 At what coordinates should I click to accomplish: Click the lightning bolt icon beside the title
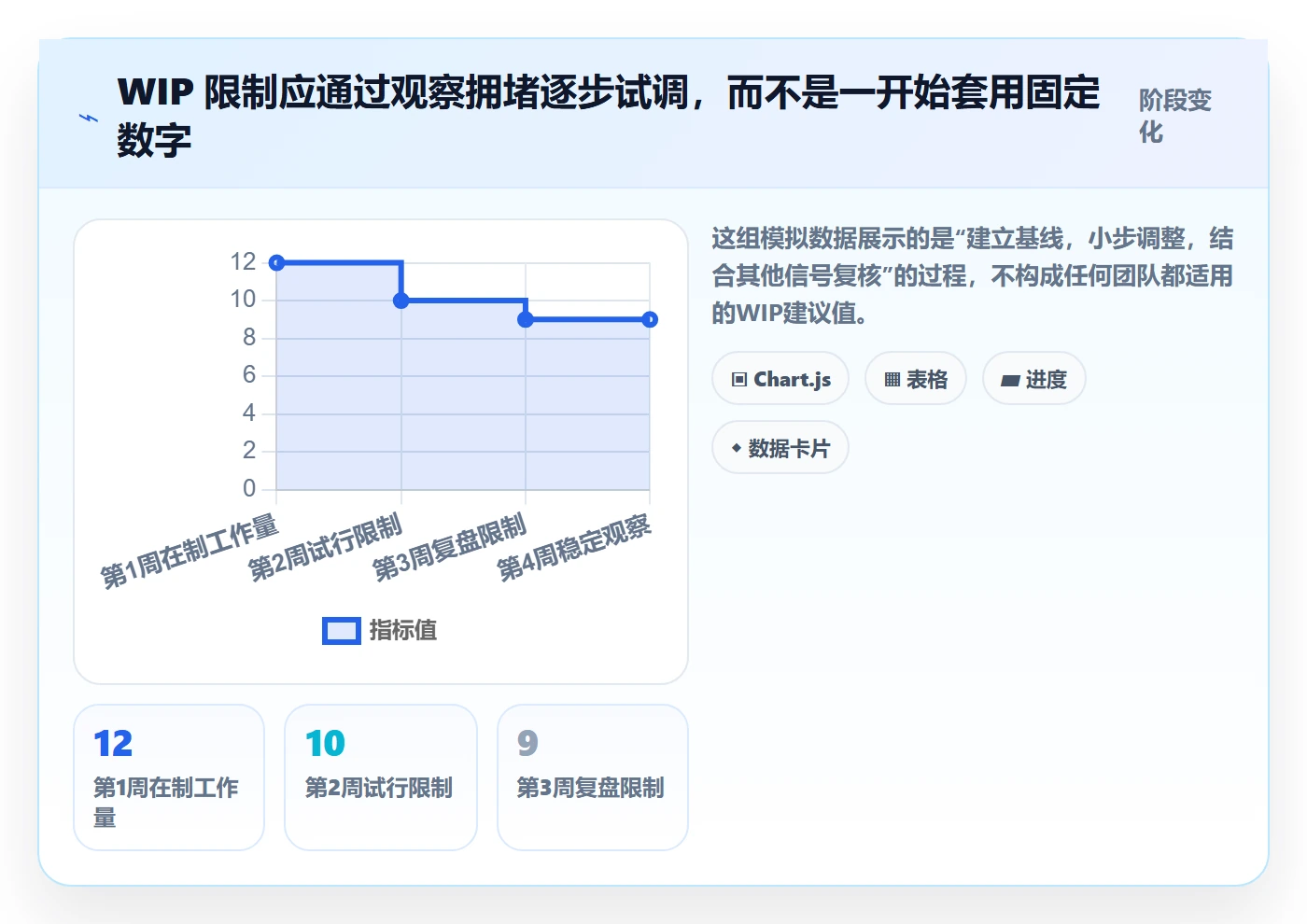point(88,118)
